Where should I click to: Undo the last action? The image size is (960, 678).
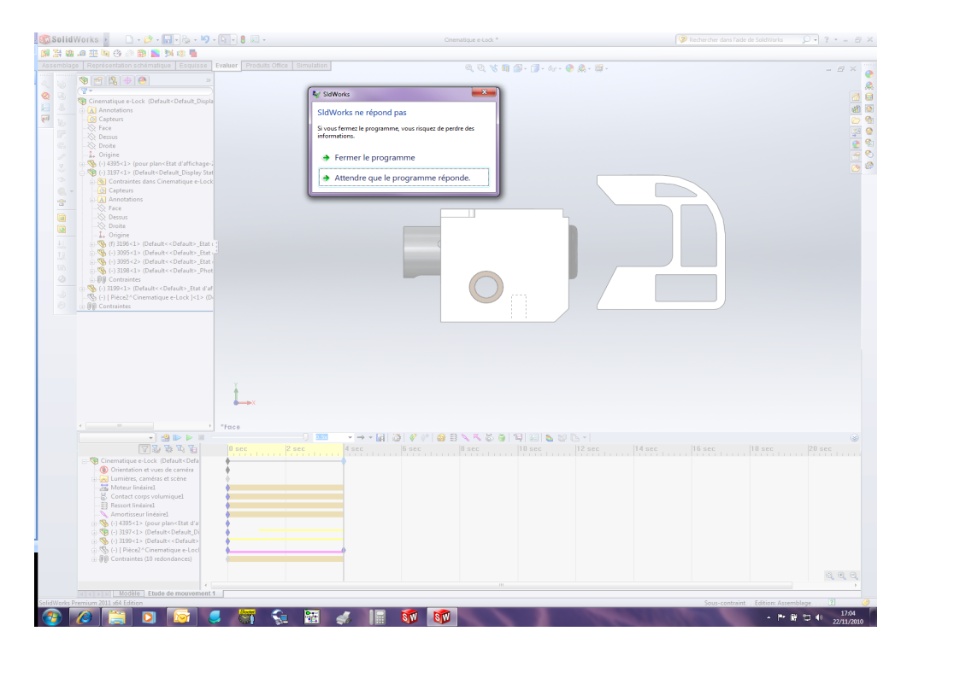tap(204, 40)
